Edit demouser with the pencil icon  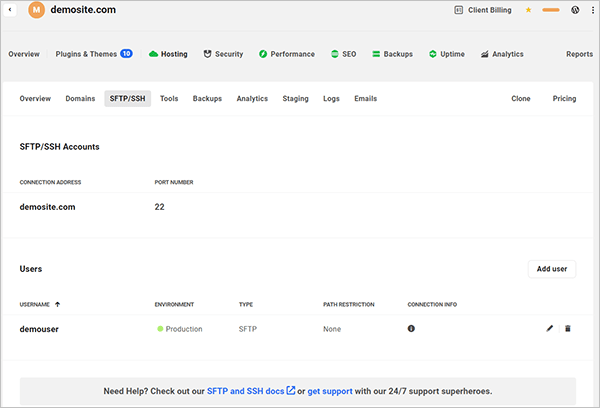(x=549, y=328)
